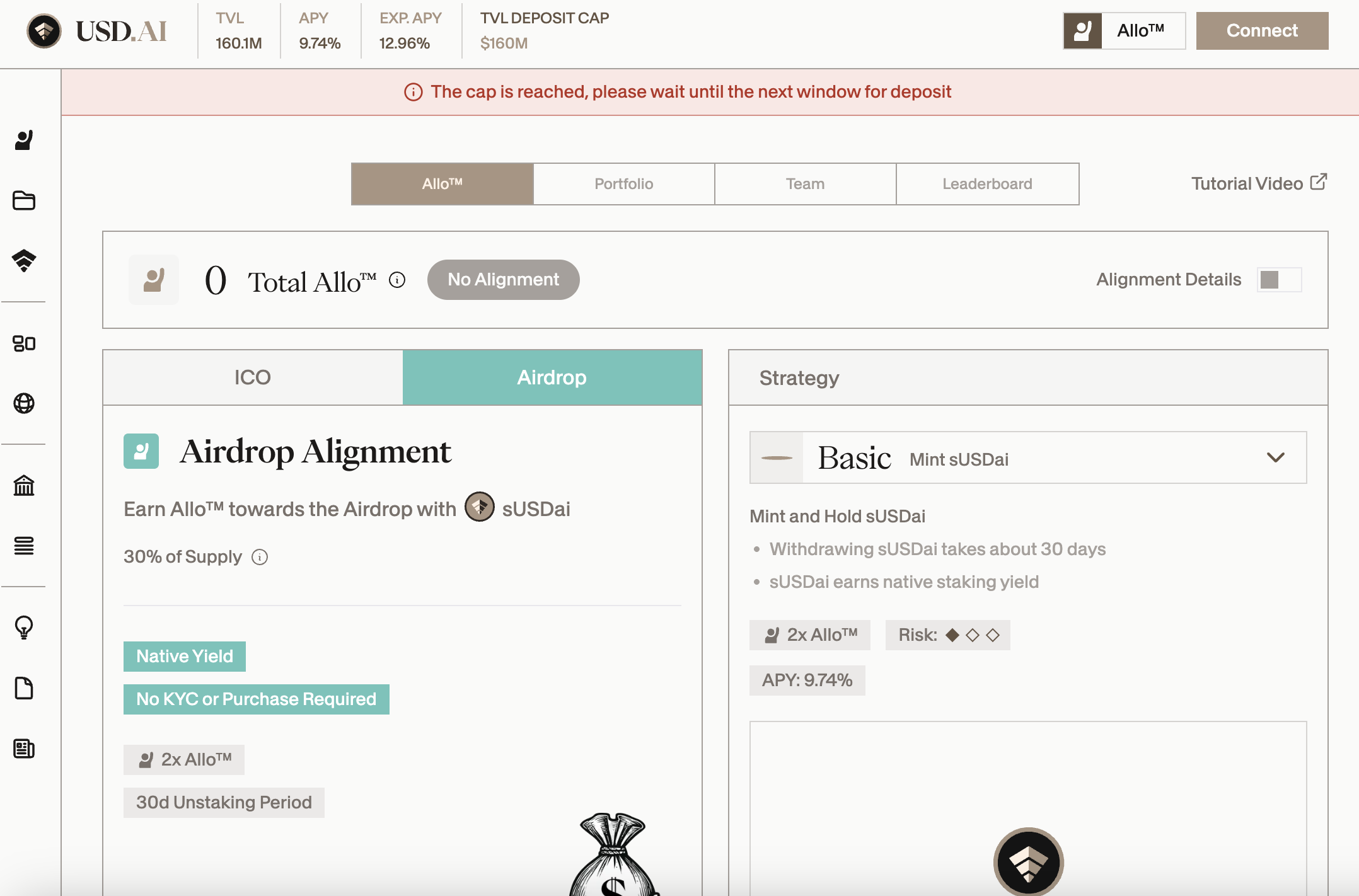Click info icon next to Total Allo
The image size is (1359, 896).
click(x=397, y=280)
